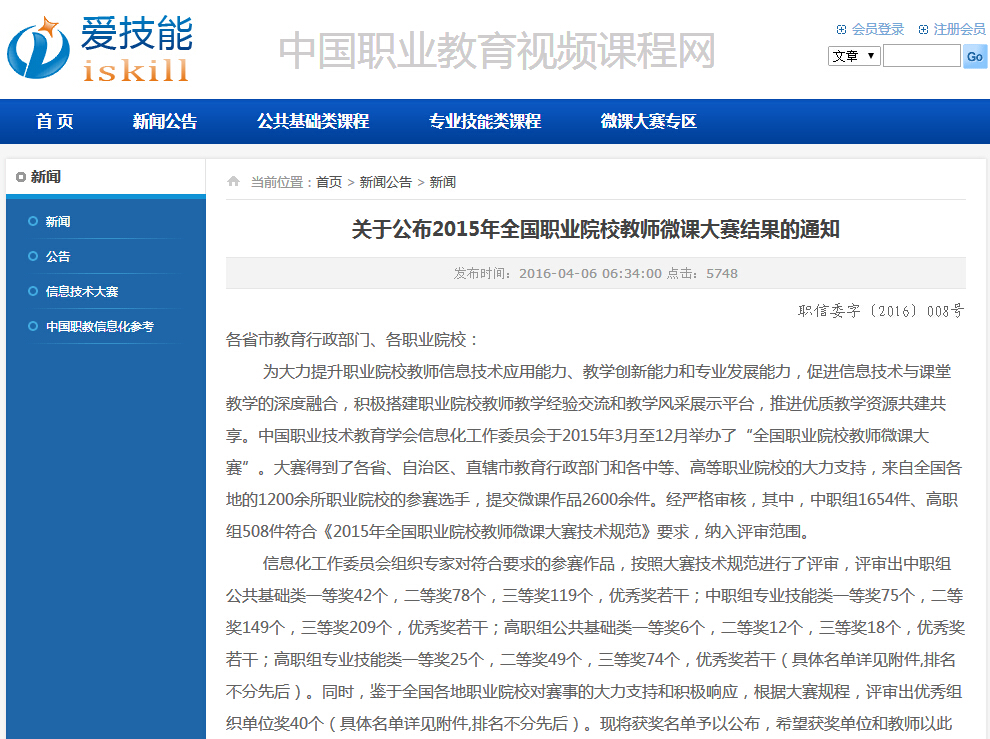990x739 pixels.
Task: Go to the 首页 navigation tab
Action: pyautogui.click(x=55, y=122)
